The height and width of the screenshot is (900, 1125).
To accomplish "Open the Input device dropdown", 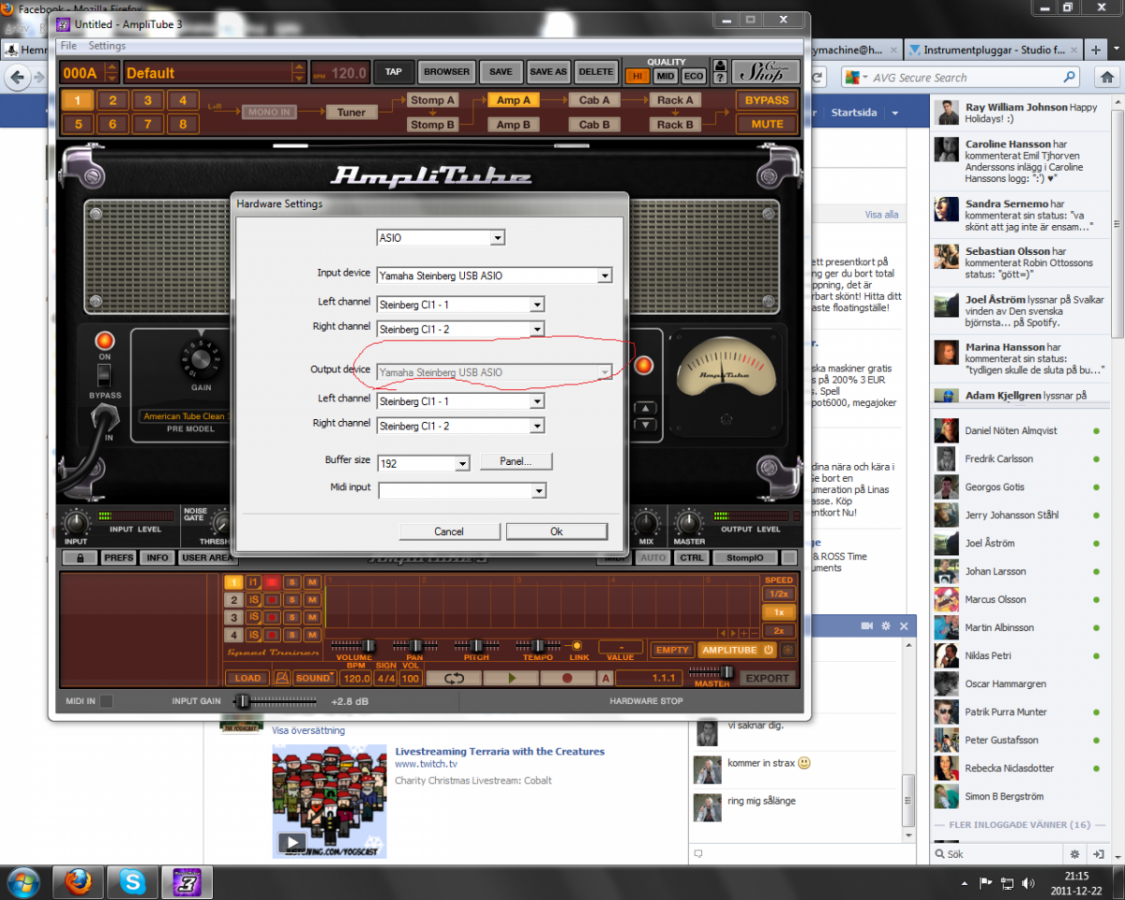I will pyautogui.click(x=605, y=276).
